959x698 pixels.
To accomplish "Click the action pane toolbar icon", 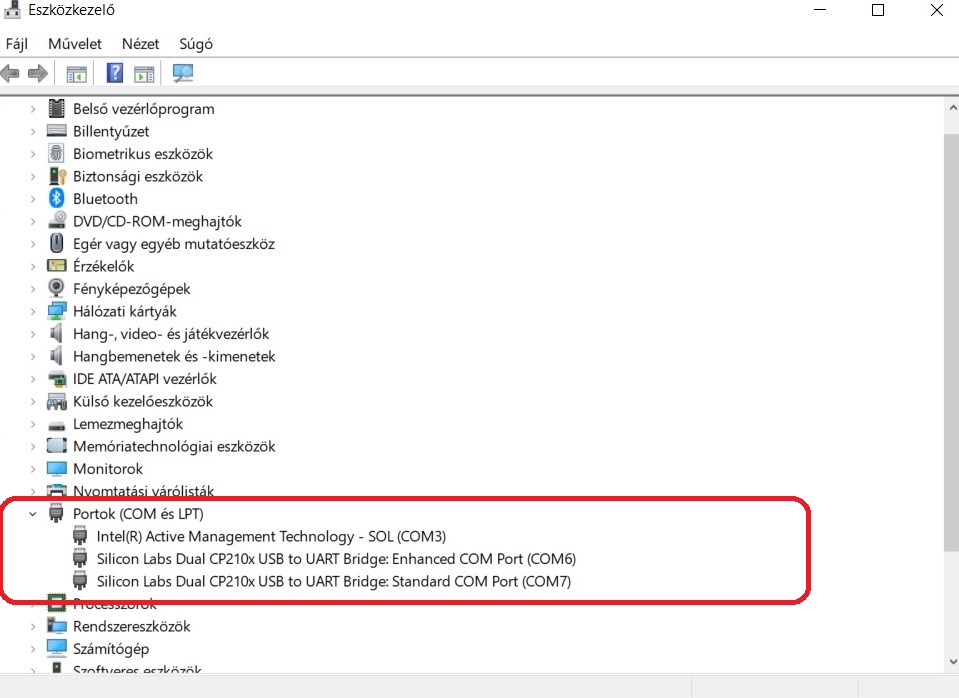I will [144, 73].
